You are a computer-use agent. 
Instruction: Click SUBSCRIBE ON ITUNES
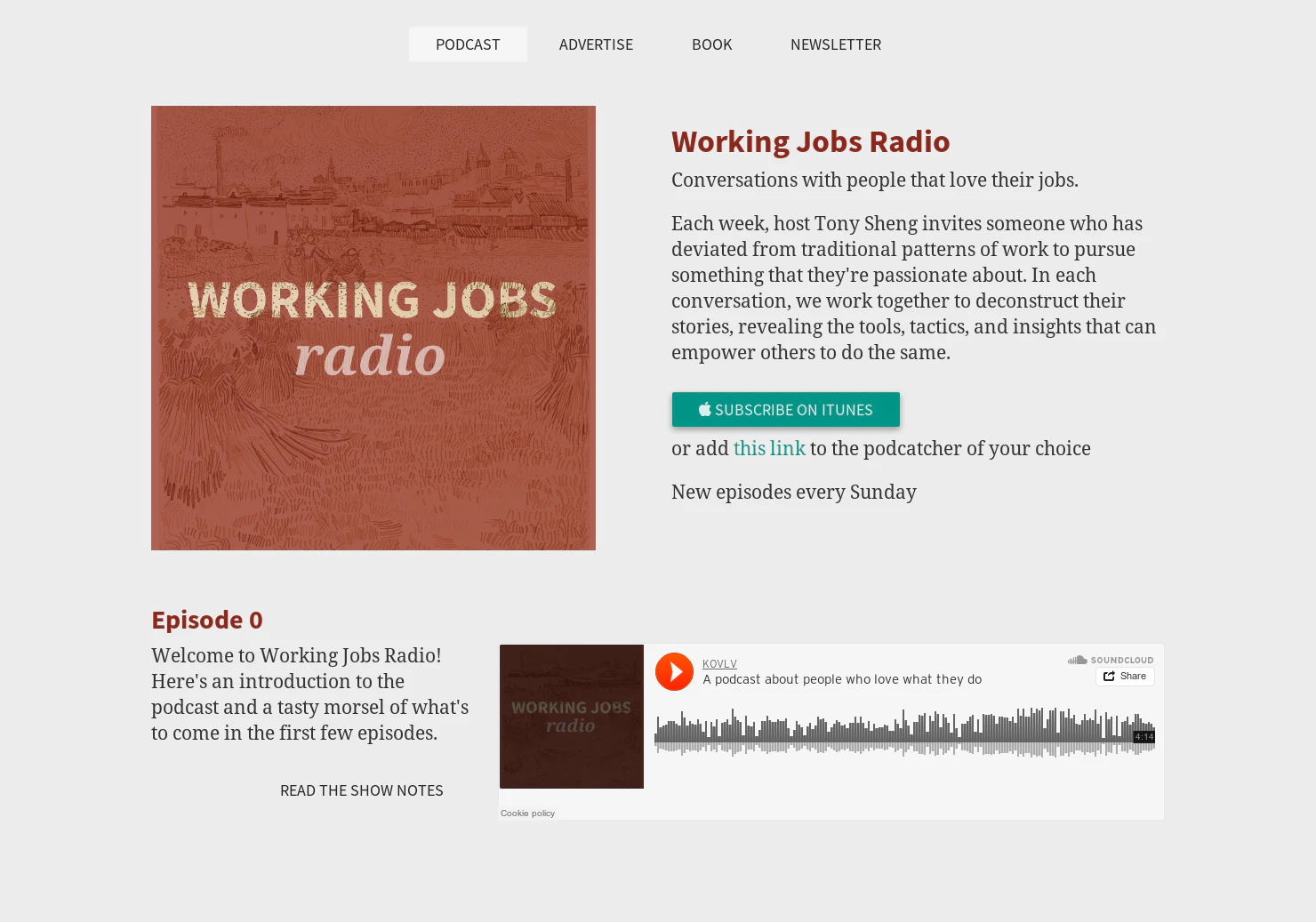(x=786, y=409)
